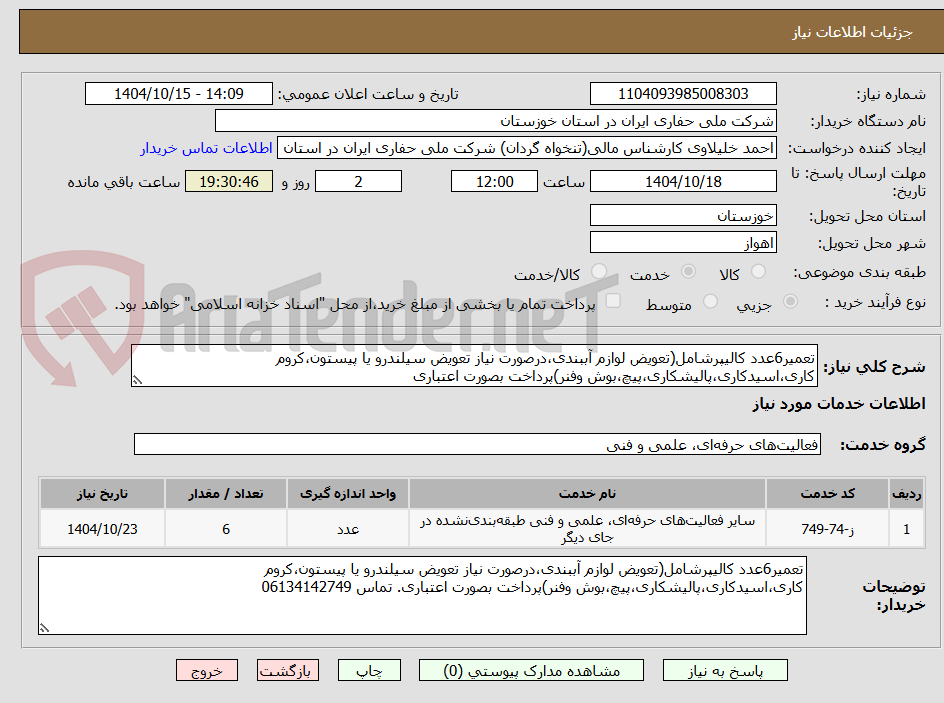Click the توضیحات خریدار text area
This screenshot has width=944, height=703.
coord(422,595)
